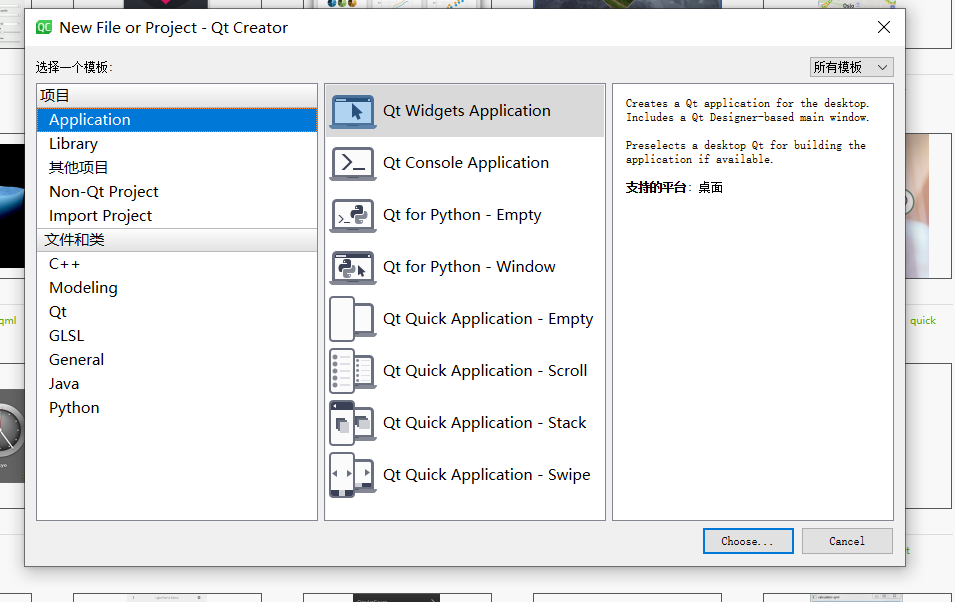Select Qt file category

tap(177, 312)
